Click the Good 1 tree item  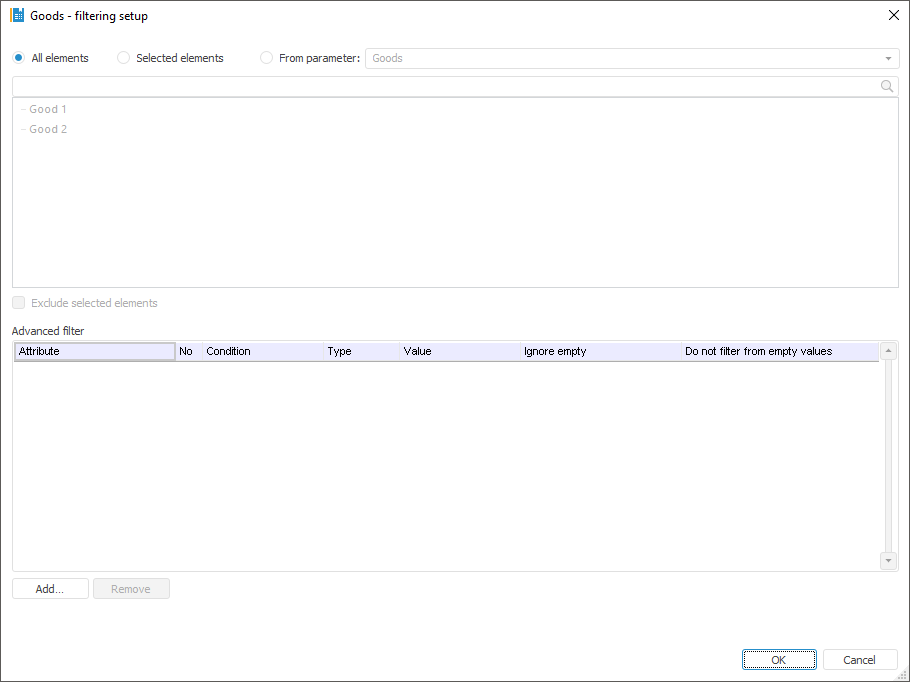(x=48, y=109)
